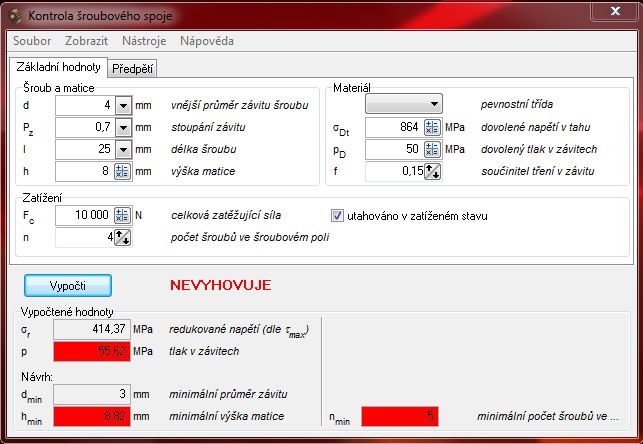
Task: Expand bolt length l dropdown
Action: pos(123,149)
